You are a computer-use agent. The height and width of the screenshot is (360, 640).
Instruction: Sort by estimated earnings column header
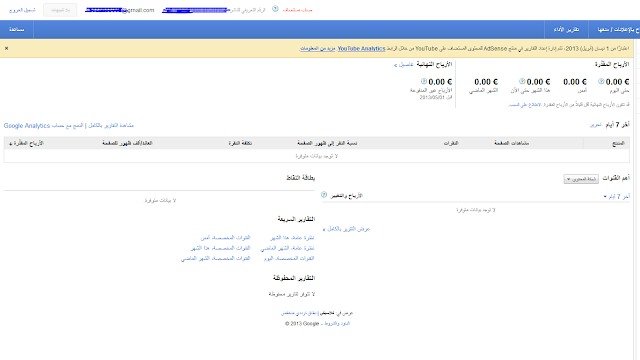coord(27,143)
